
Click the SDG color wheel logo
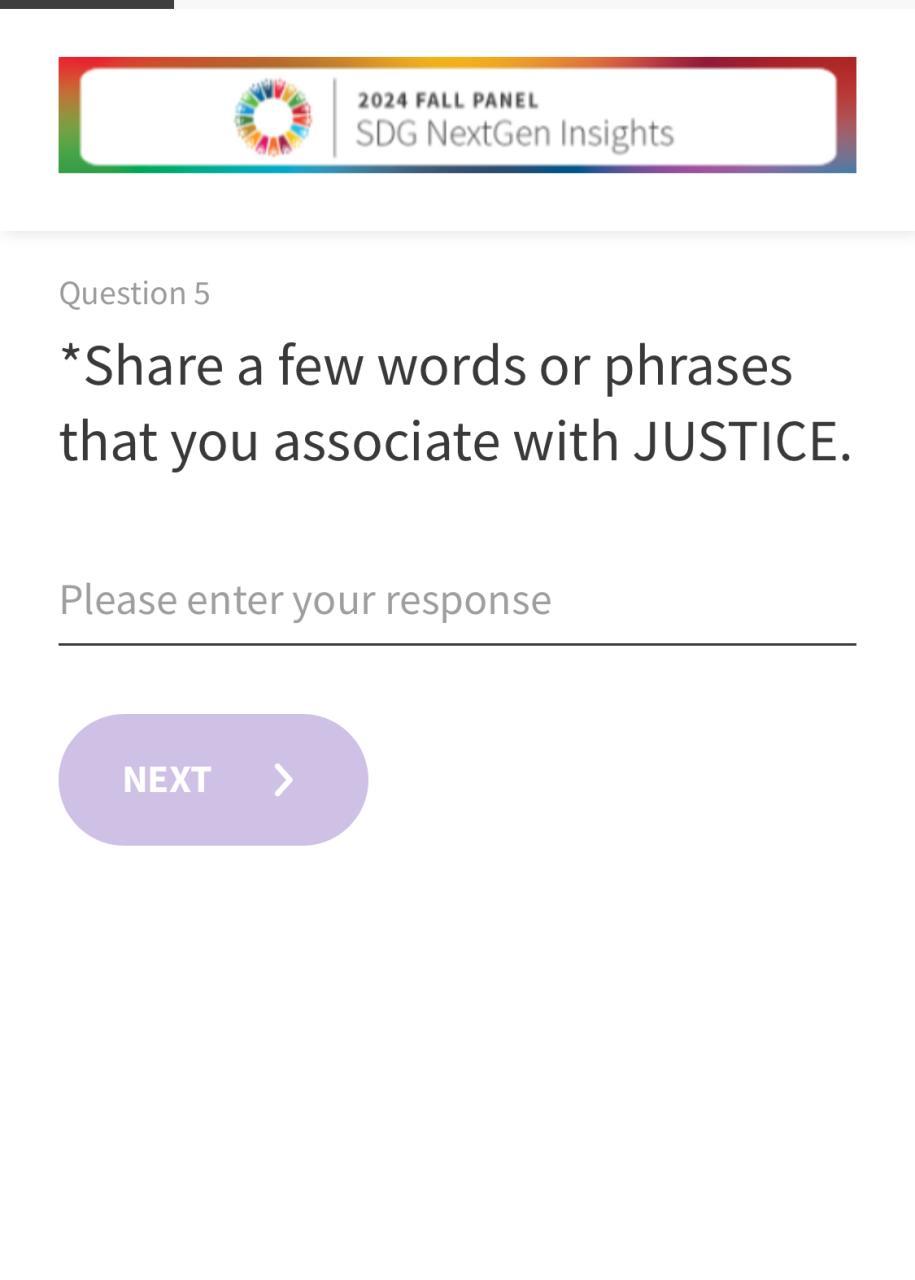coord(272,117)
